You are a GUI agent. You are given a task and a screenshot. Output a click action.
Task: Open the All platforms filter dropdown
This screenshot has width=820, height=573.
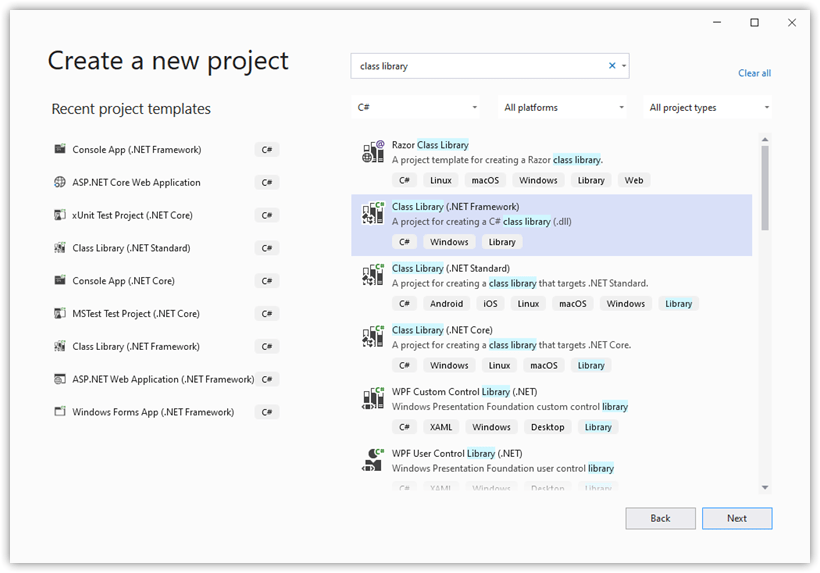coord(563,107)
